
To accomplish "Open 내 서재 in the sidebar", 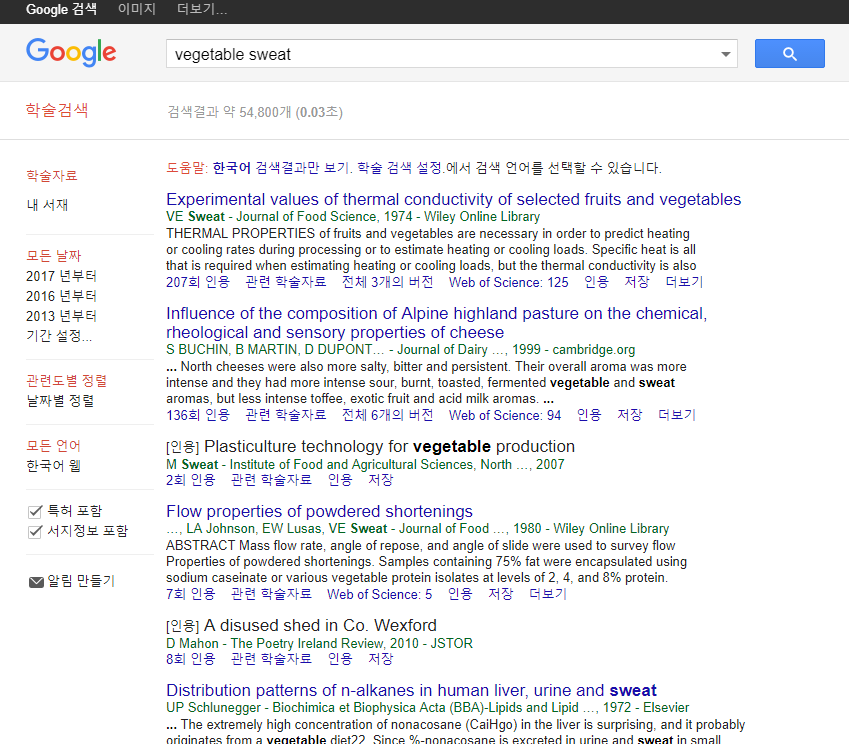I will pyautogui.click(x=47, y=205).
